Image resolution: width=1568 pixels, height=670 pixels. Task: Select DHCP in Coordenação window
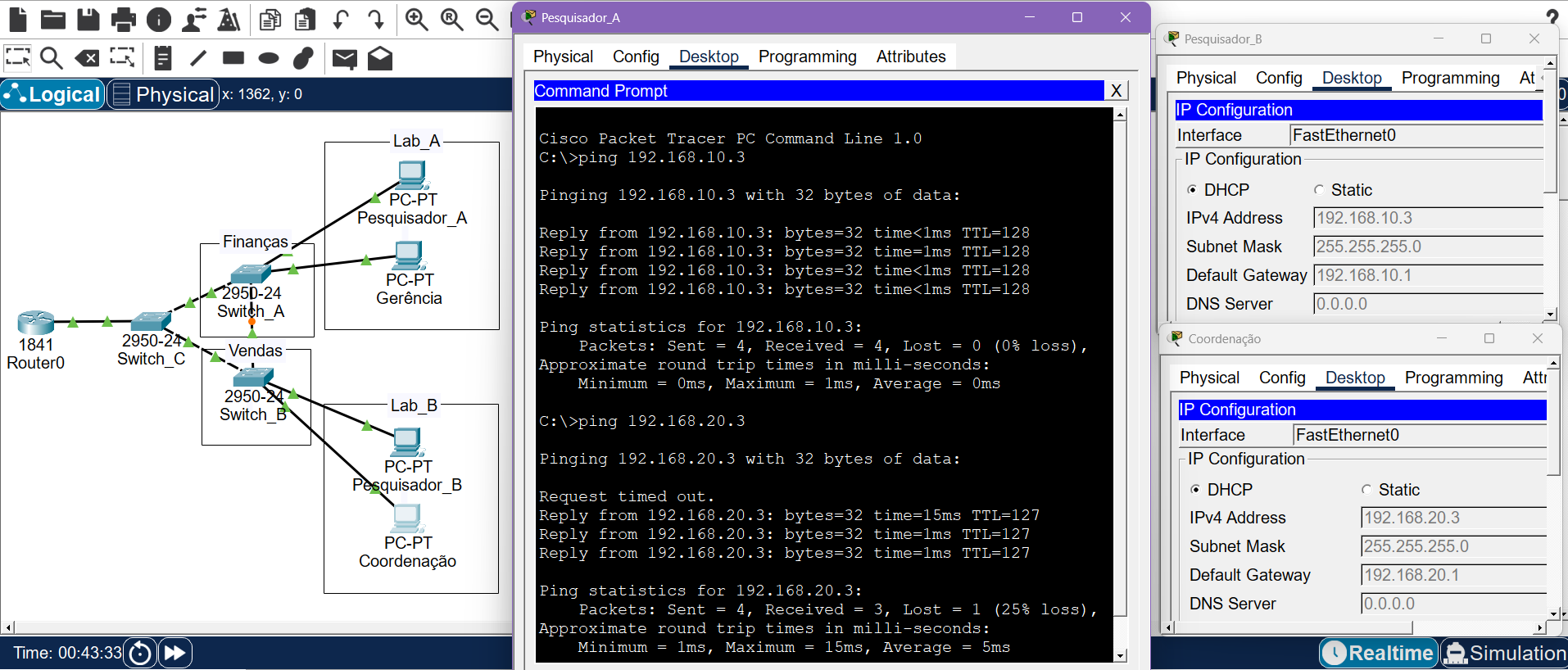[1195, 490]
